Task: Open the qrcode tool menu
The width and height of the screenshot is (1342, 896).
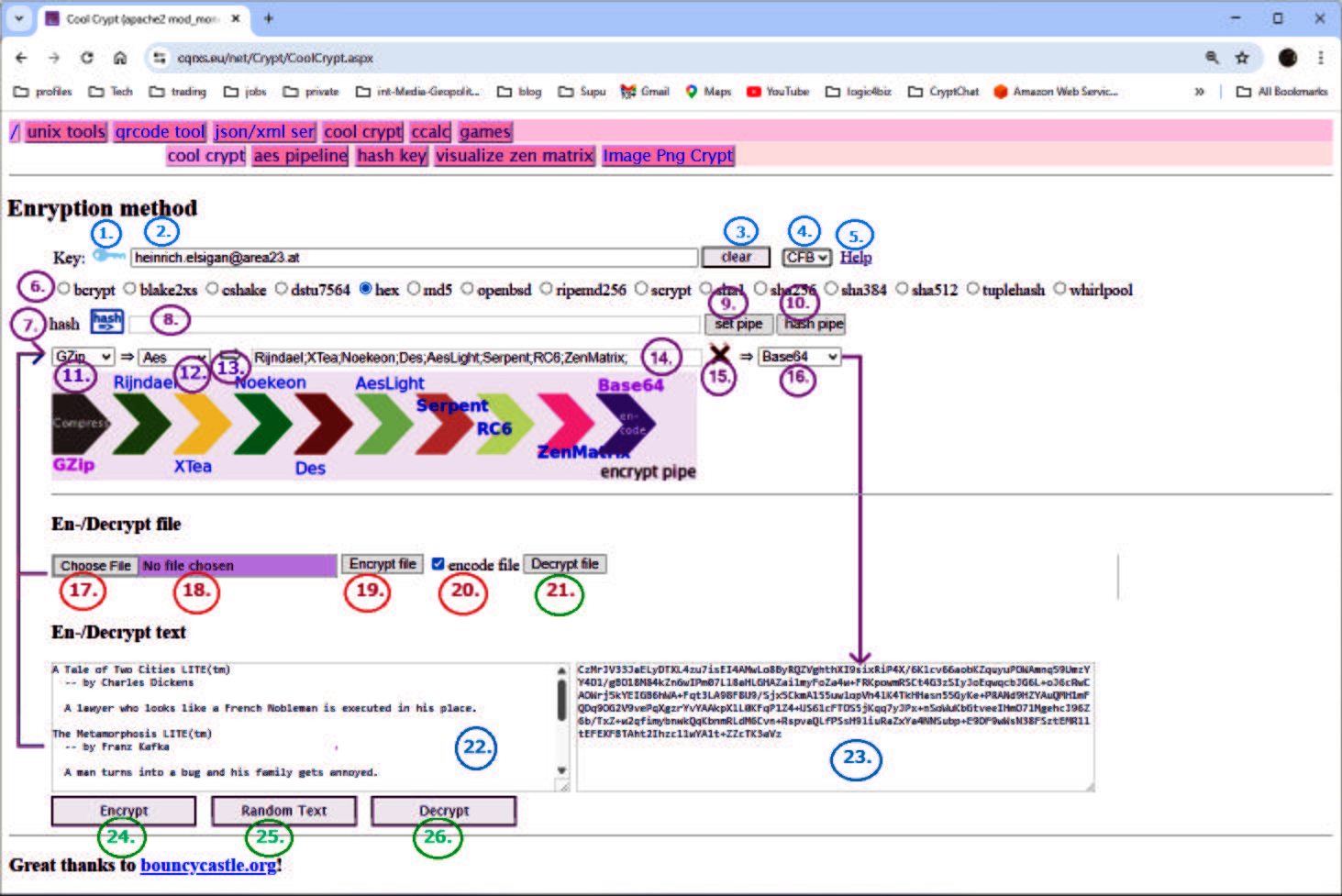Action: (161, 132)
